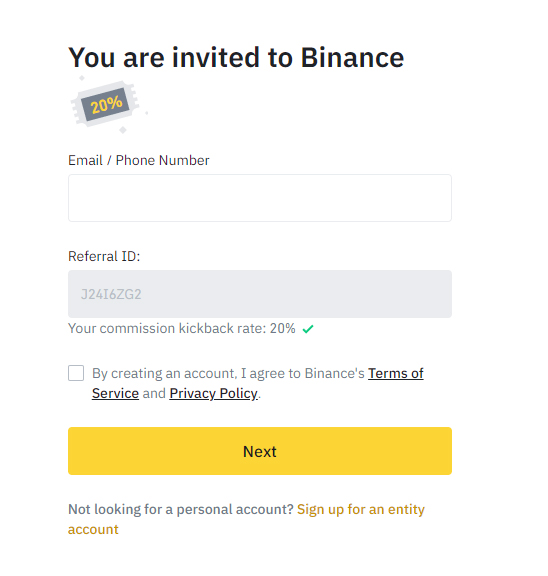Open the Privacy Policy link
548x576 pixels.
pyautogui.click(x=213, y=393)
